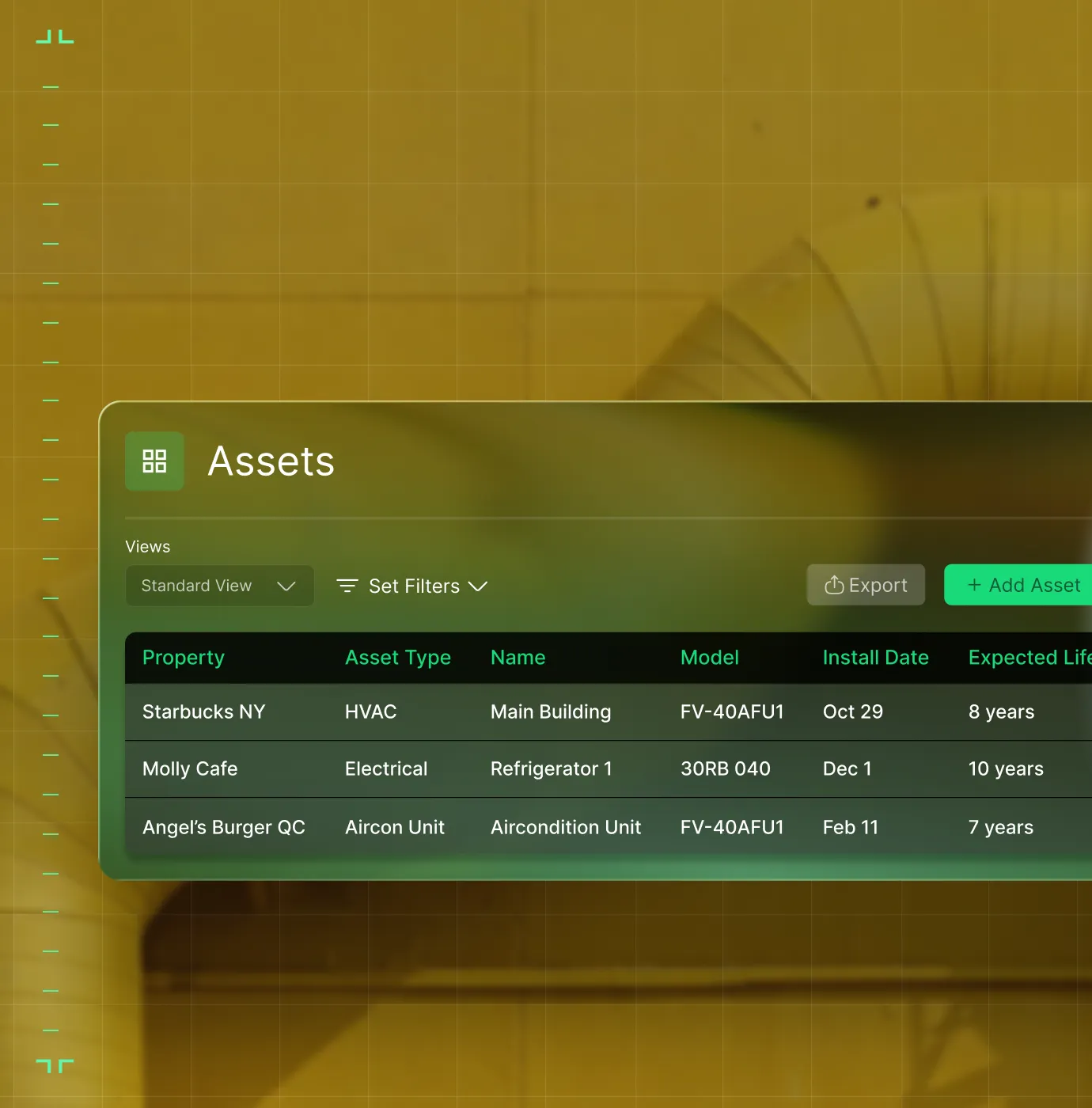Open the Standard View dropdown
The width and height of the screenshot is (1092, 1108).
[x=220, y=586]
